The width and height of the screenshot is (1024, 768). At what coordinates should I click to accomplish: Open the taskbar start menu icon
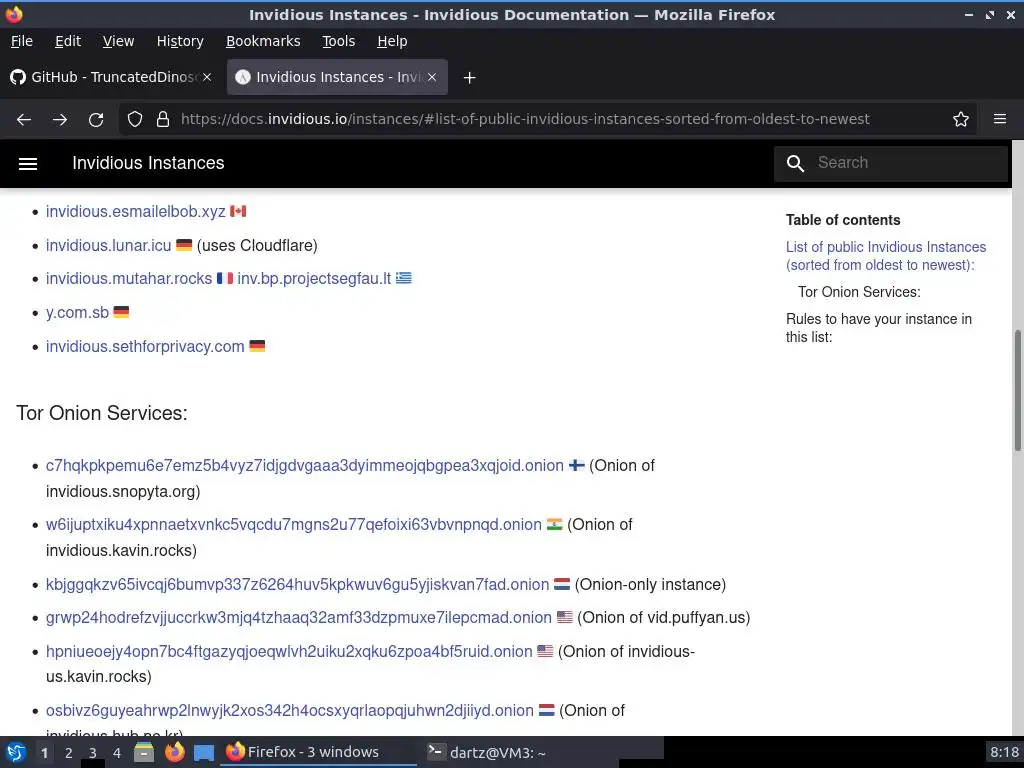click(16, 752)
